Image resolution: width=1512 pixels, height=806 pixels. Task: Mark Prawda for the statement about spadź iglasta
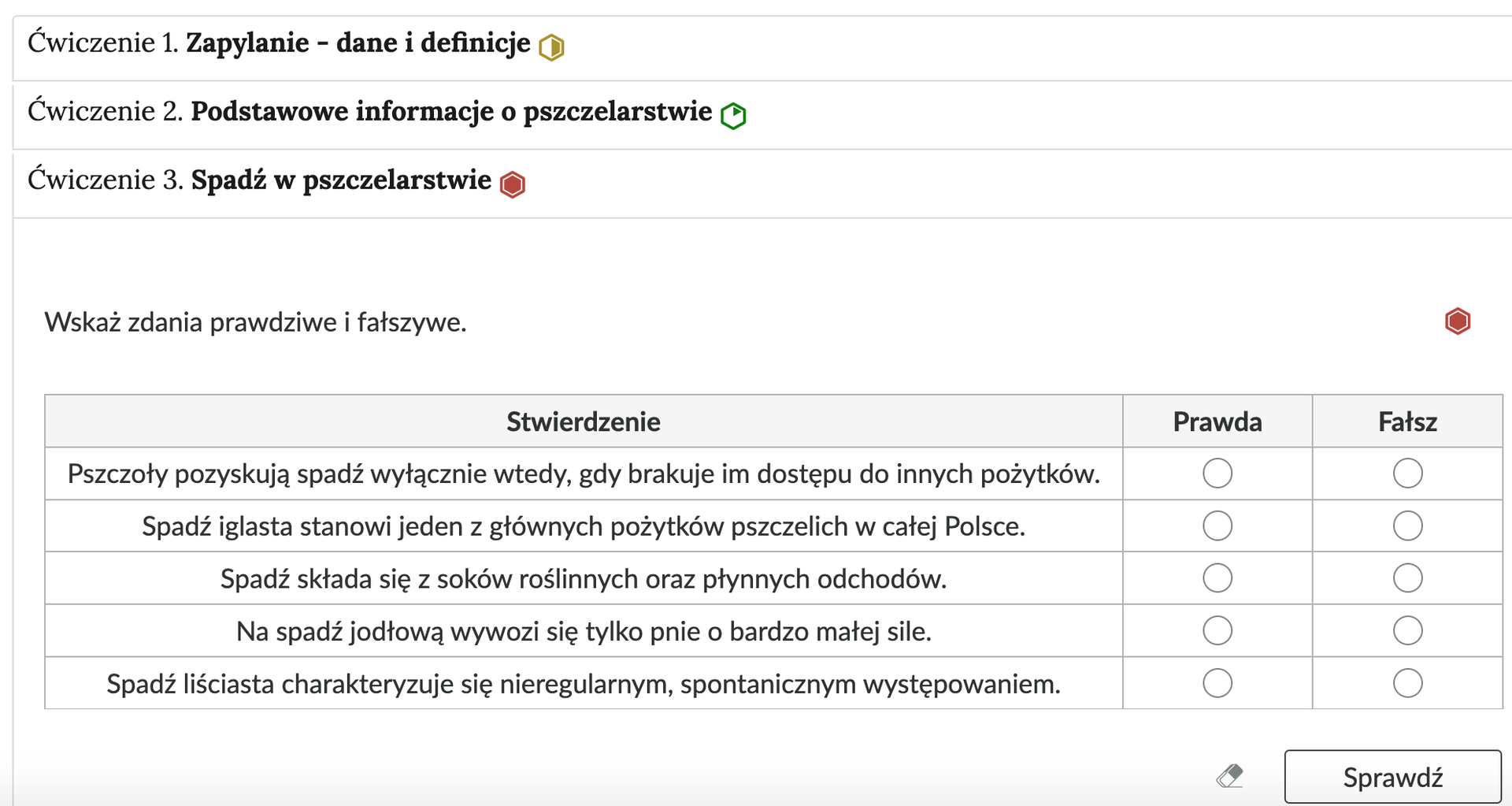[x=1217, y=526]
